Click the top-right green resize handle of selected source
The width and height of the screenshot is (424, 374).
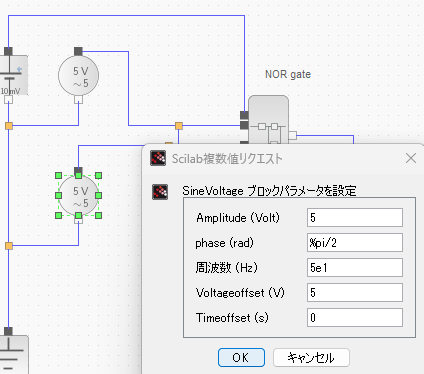click(x=98, y=176)
